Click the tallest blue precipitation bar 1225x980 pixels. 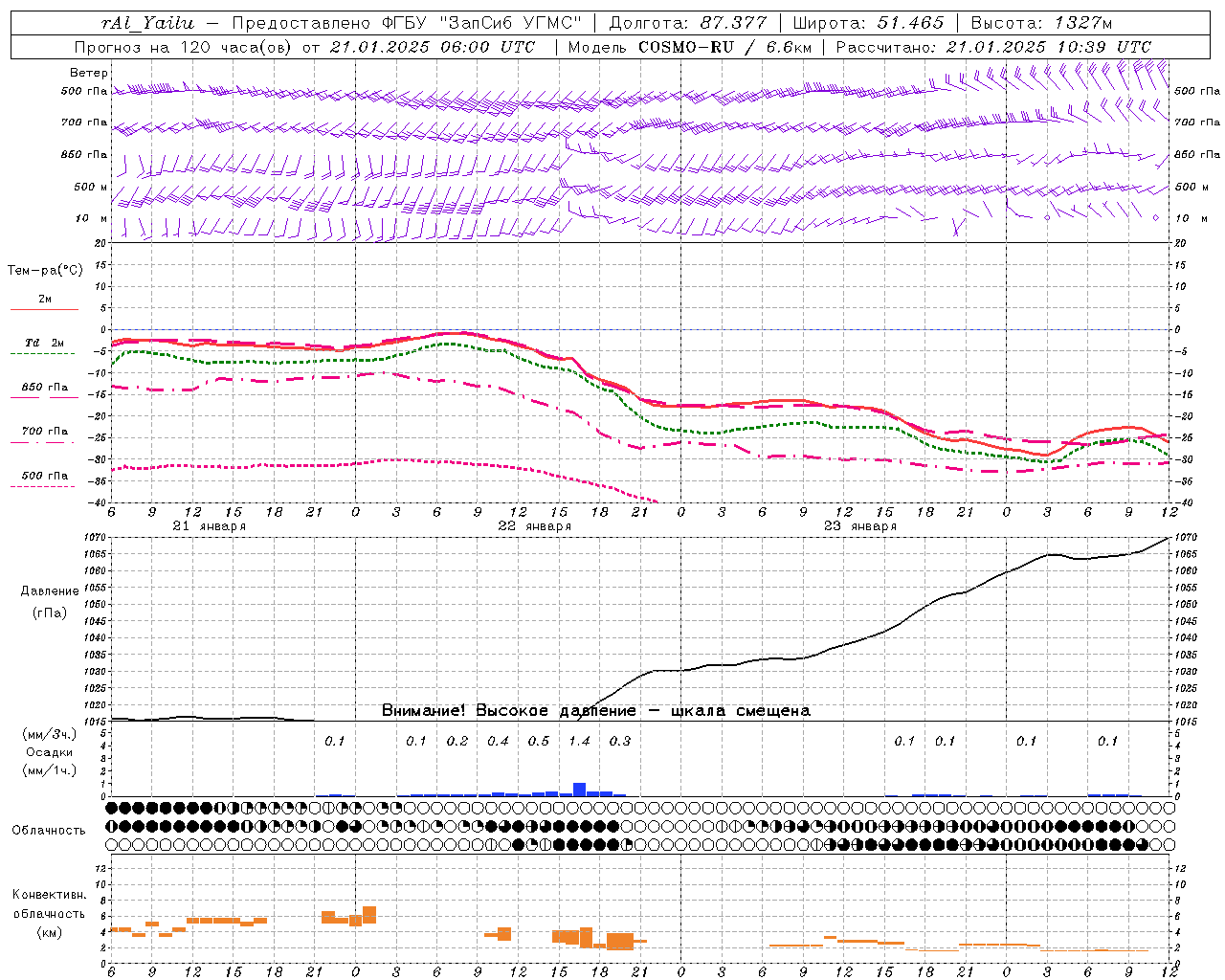click(x=579, y=790)
